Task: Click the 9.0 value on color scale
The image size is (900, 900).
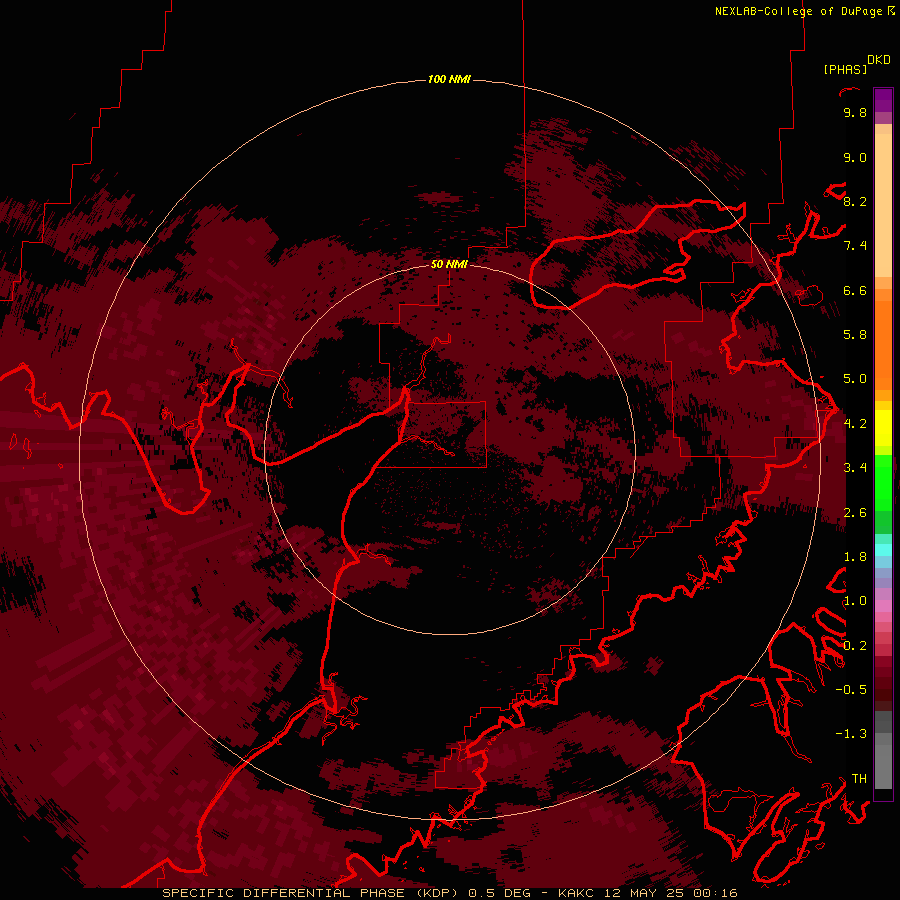Action: (x=855, y=157)
